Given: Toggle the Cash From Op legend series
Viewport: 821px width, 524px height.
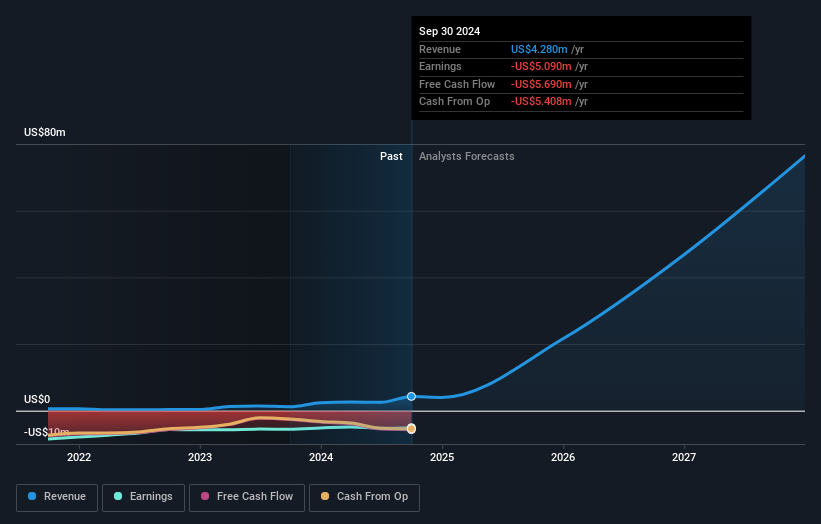Looking at the screenshot, I should tap(364, 497).
